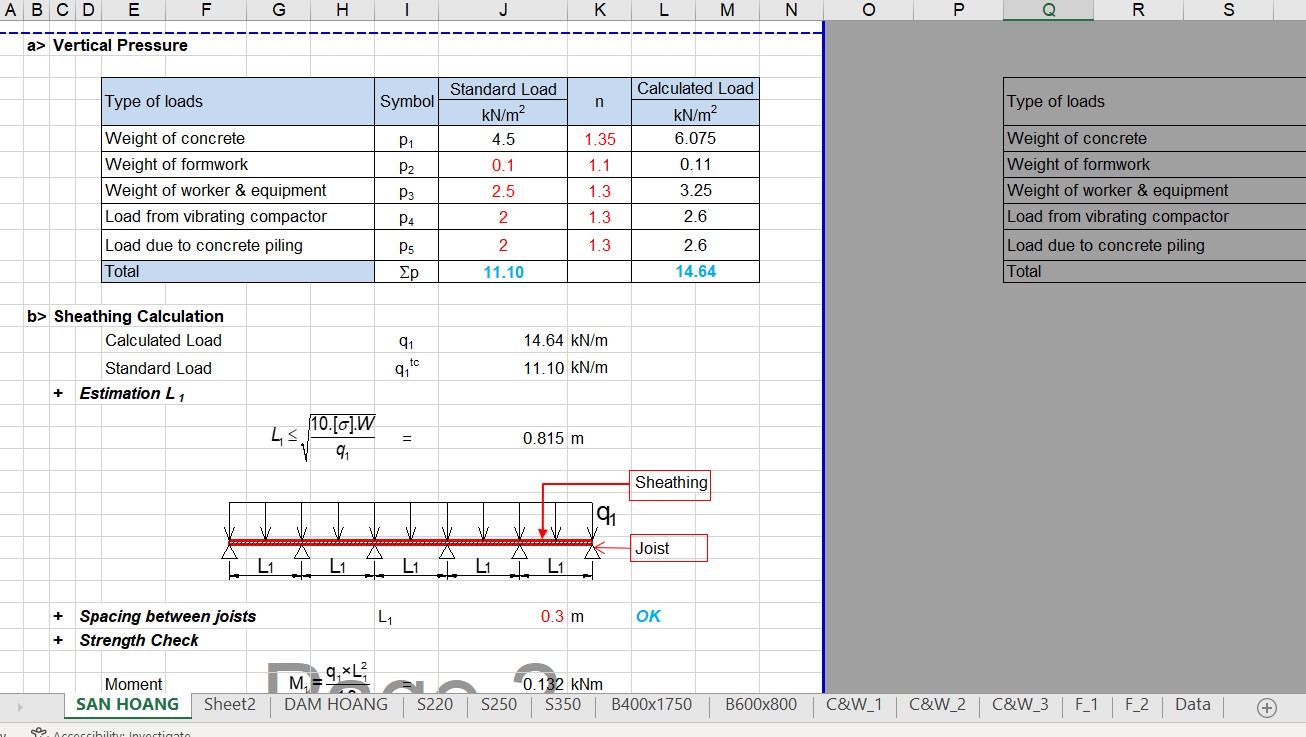Image resolution: width=1306 pixels, height=737 pixels.
Task: Click 'Spacing between joists' label
Action: 168,617
